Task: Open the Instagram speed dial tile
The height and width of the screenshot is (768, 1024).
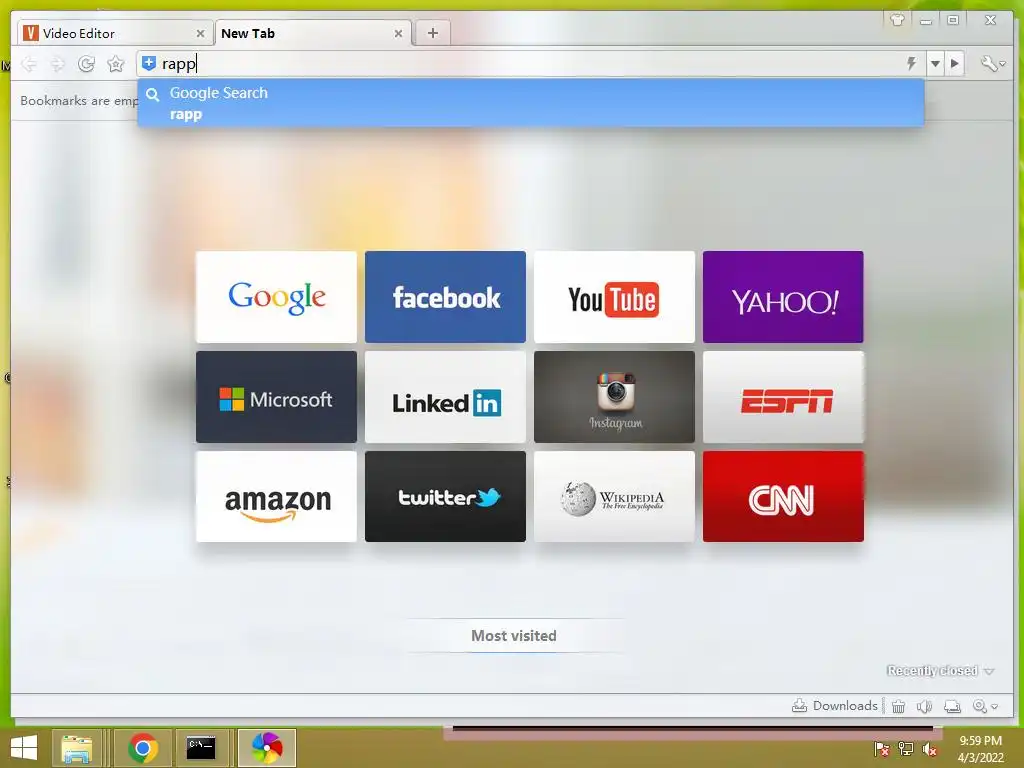Action: coord(614,397)
